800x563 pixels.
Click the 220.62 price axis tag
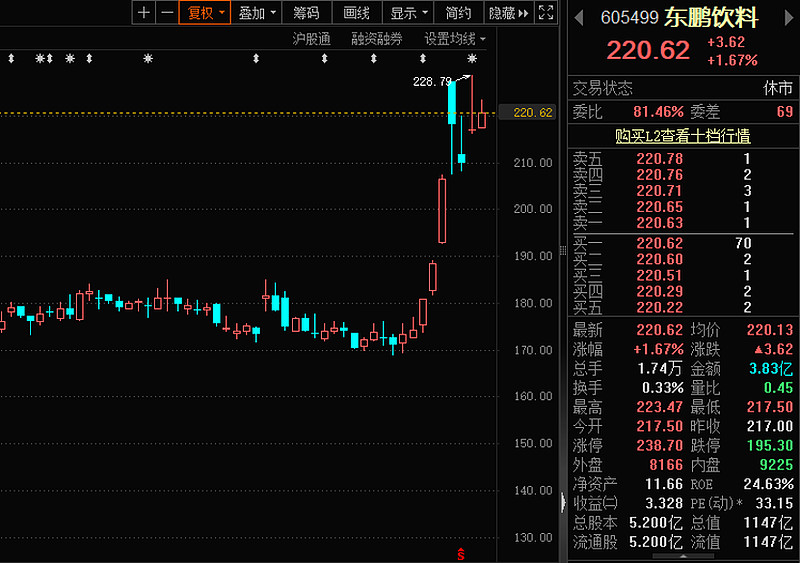pyautogui.click(x=527, y=112)
